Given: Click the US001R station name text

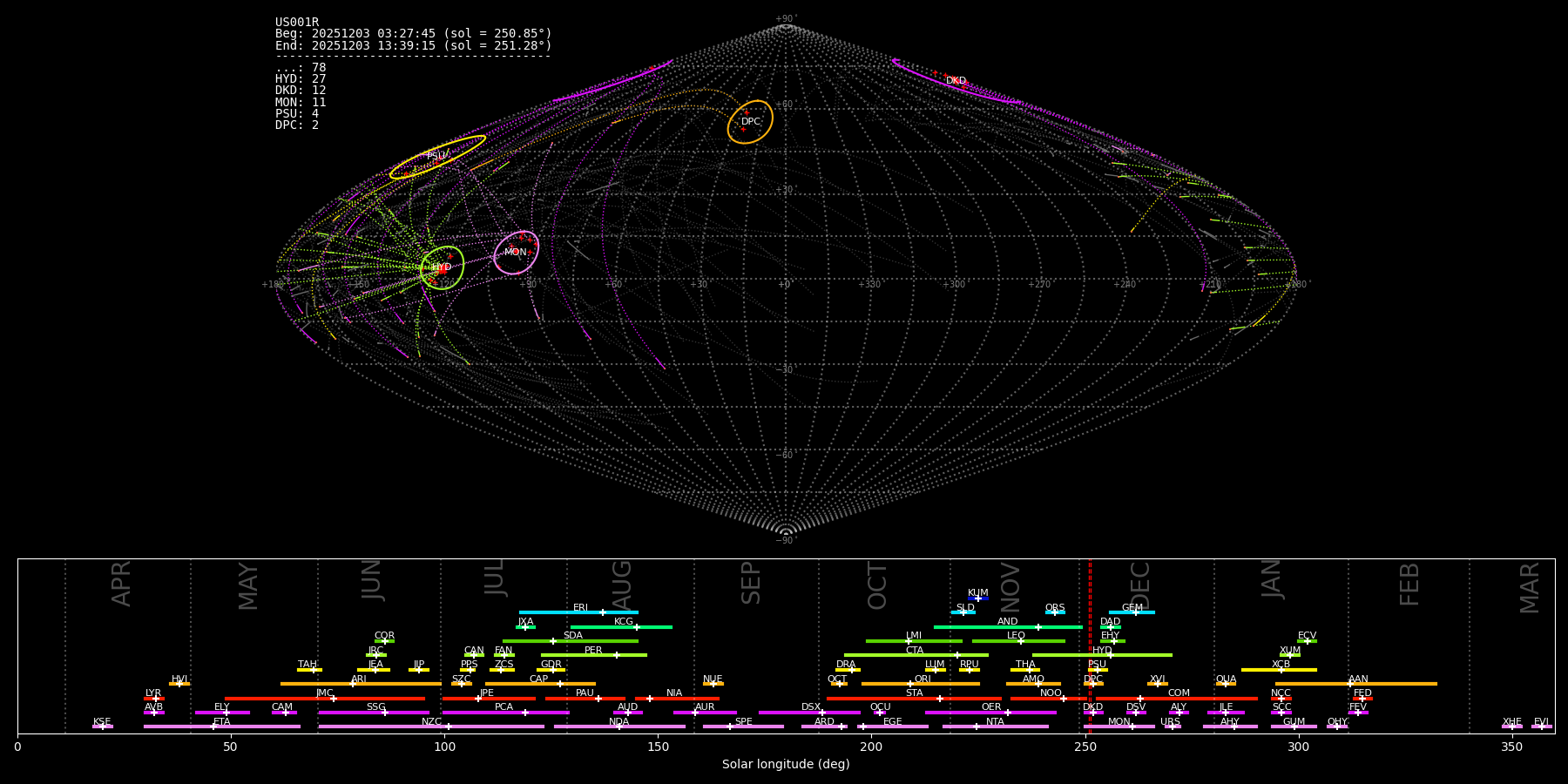Looking at the screenshot, I should click(297, 23).
